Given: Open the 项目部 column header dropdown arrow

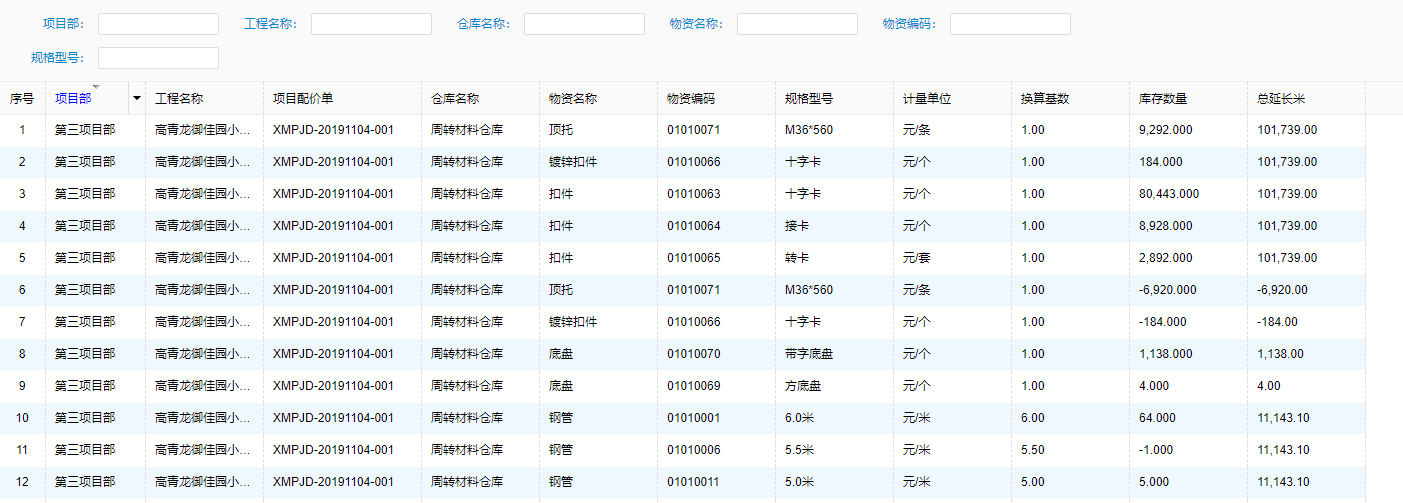Looking at the screenshot, I should point(136,98).
